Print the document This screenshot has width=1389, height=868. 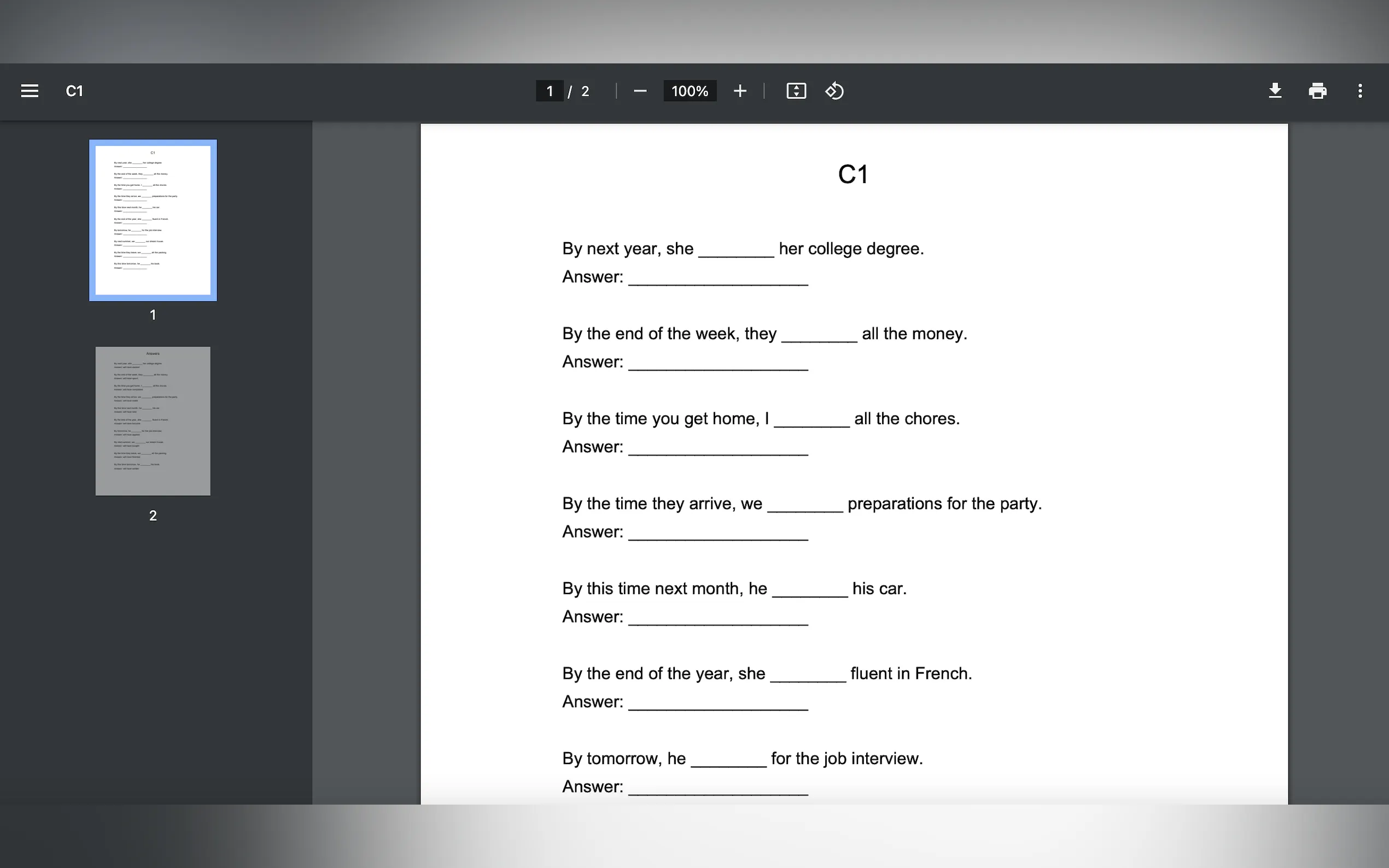click(1317, 91)
